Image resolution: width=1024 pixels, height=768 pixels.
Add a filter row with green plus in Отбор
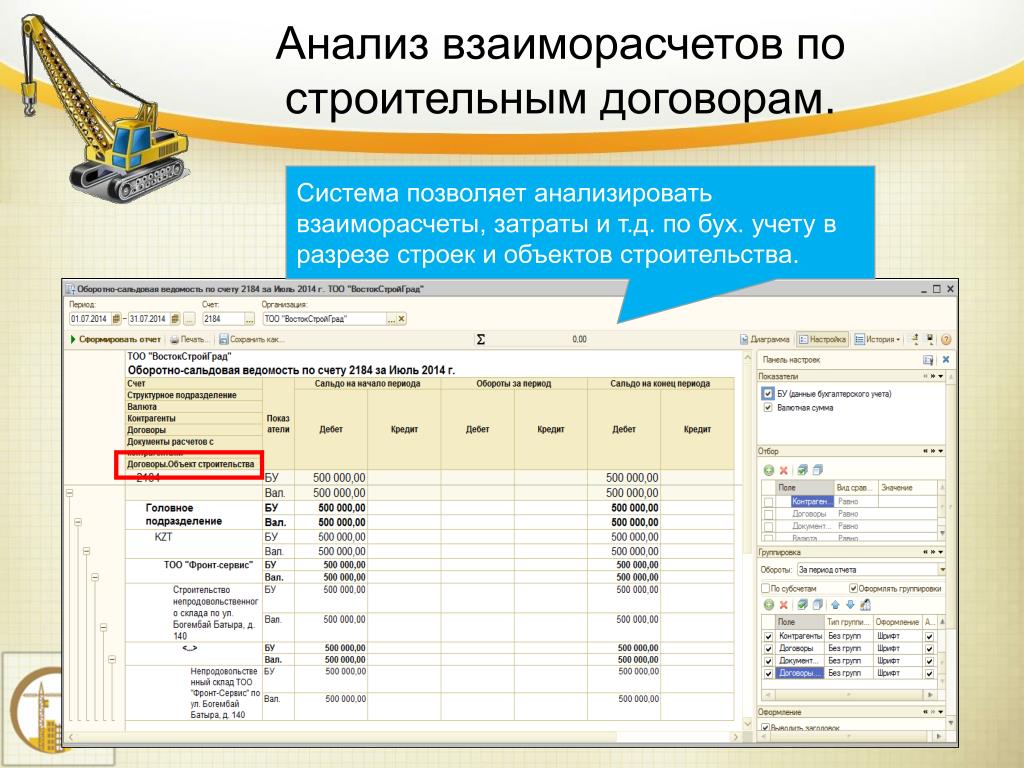(x=769, y=470)
